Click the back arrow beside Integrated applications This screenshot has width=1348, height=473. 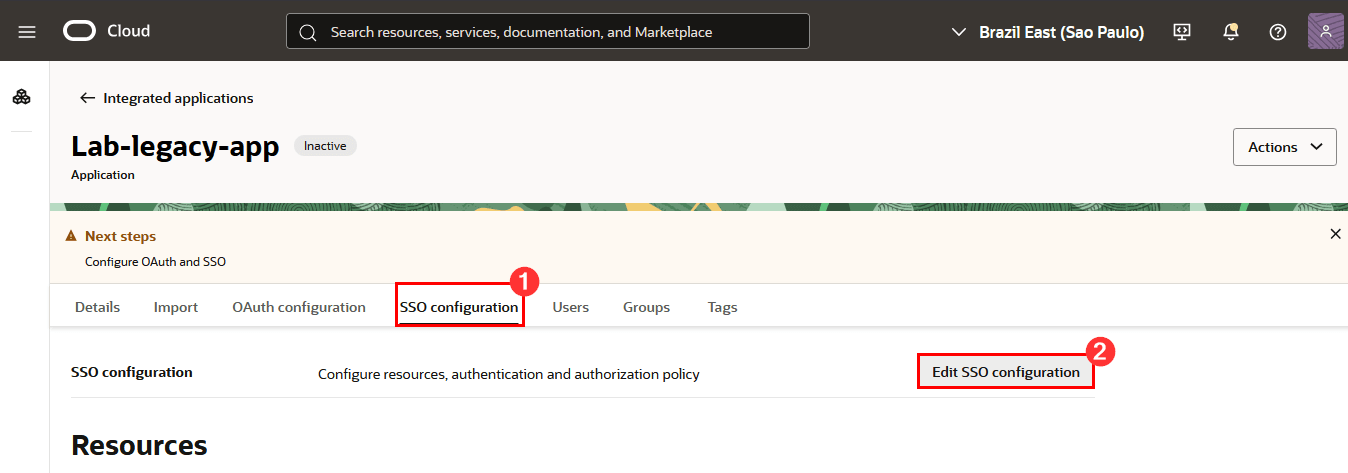(87, 98)
